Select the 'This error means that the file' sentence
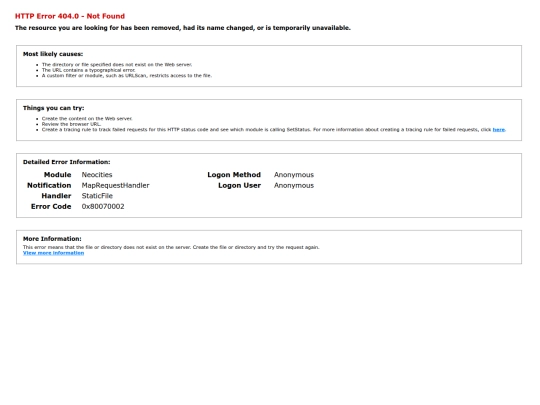The height and width of the screenshot is (405, 540). 171,247
